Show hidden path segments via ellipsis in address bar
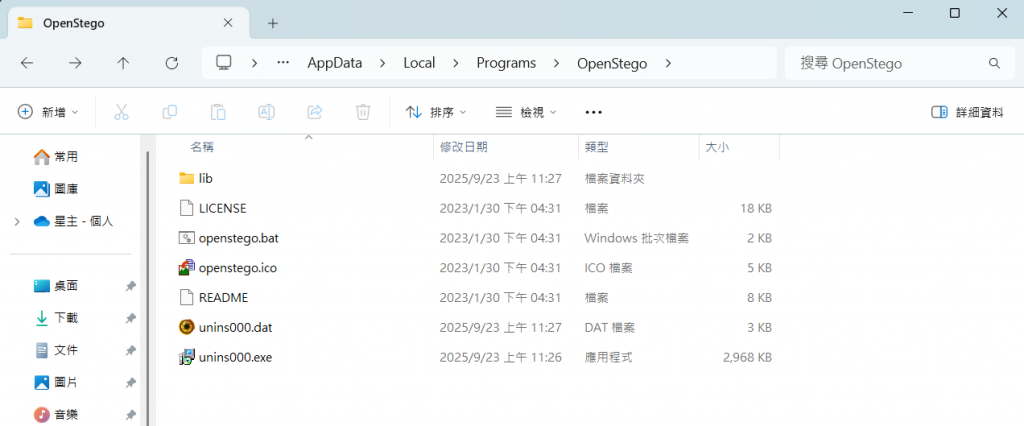This screenshot has height=426, width=1024. [283, 63]
